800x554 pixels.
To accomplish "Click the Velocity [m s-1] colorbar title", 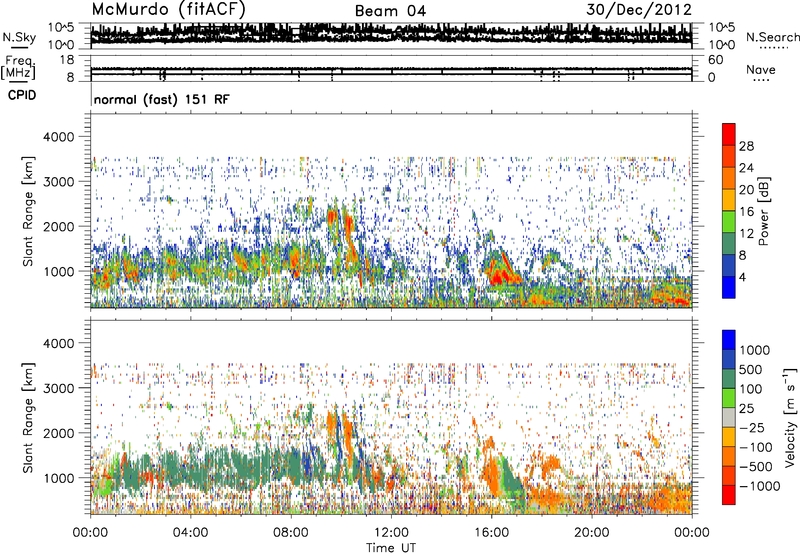I will [x=791, y=418].
